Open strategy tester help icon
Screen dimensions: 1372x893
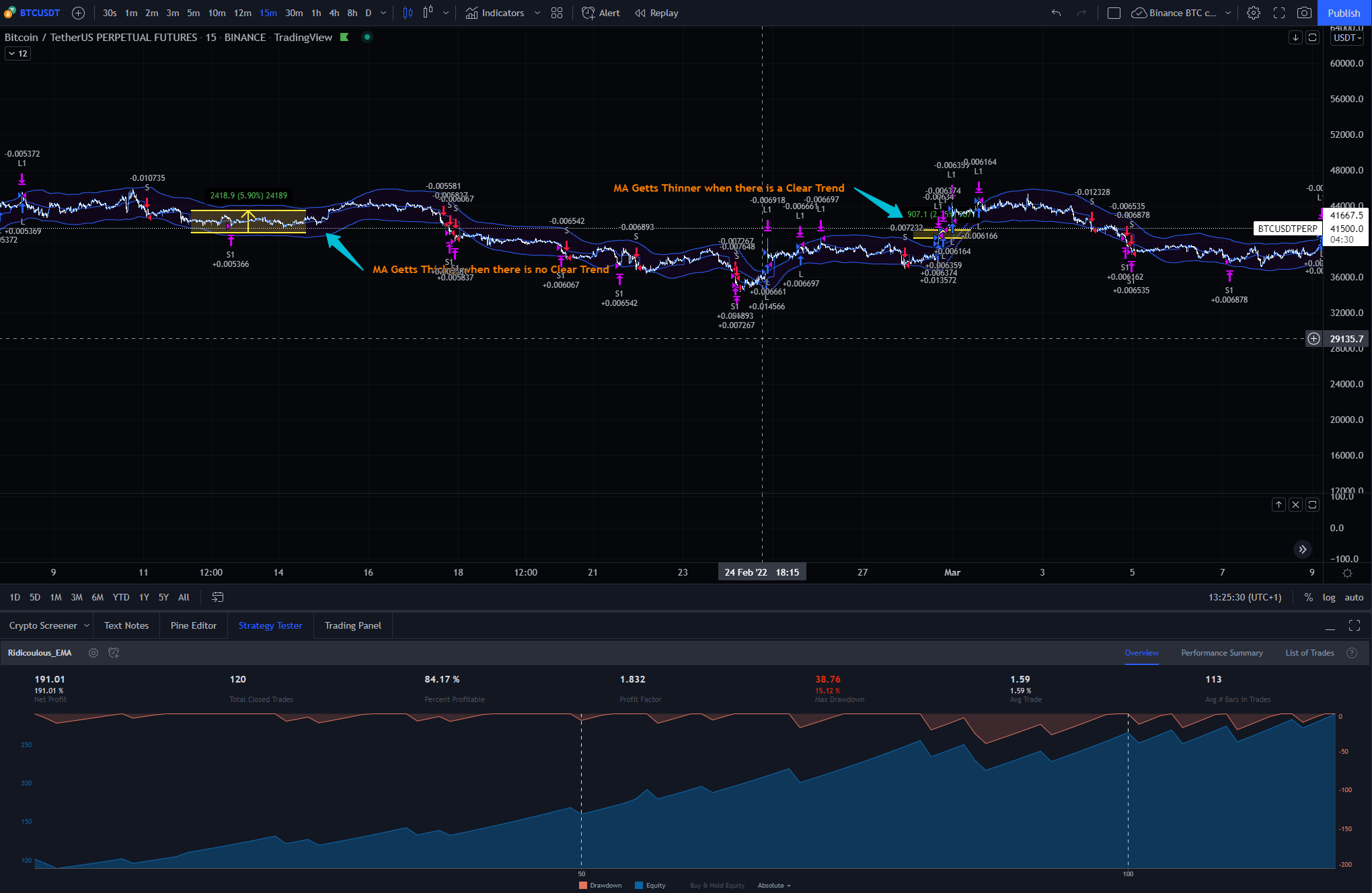tap(1352, 653)
